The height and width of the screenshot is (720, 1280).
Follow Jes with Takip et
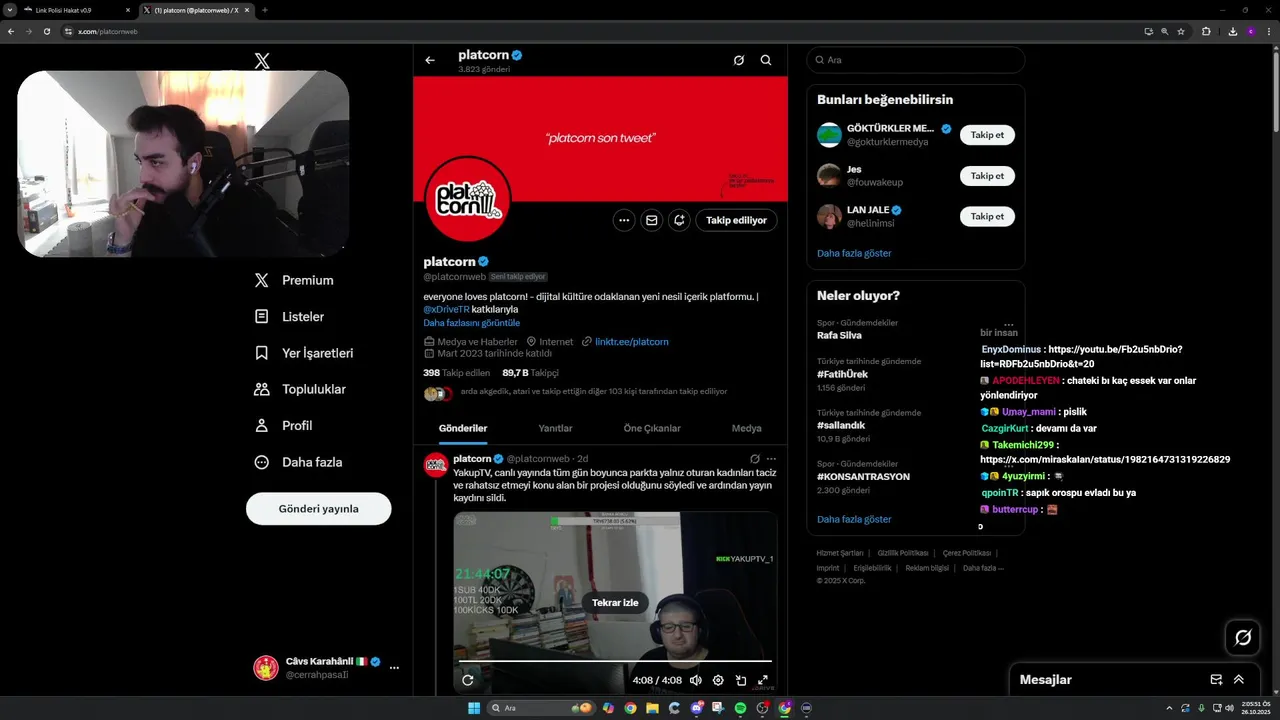click(987, 176)
